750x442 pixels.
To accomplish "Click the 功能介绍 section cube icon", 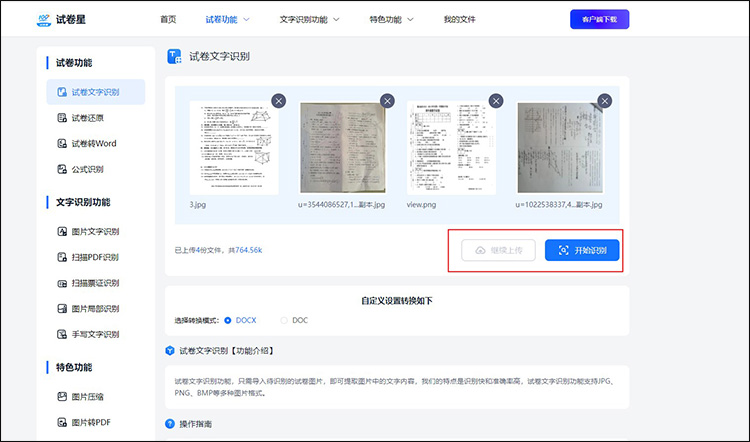I will pyautogui.click(x=170, y=351).
